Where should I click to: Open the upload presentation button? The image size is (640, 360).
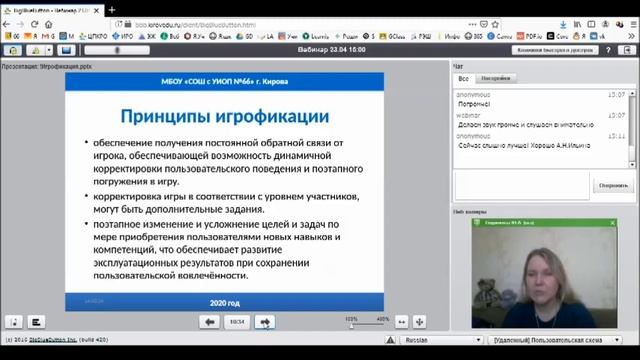(13, 322)
